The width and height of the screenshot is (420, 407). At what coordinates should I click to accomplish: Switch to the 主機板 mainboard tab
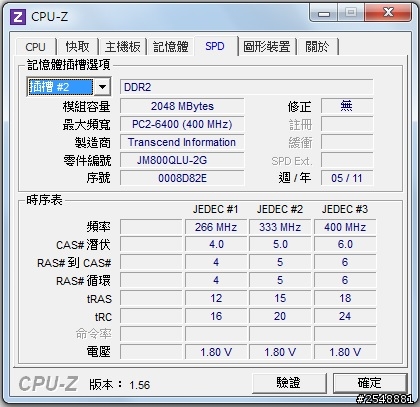click(122, 47)
